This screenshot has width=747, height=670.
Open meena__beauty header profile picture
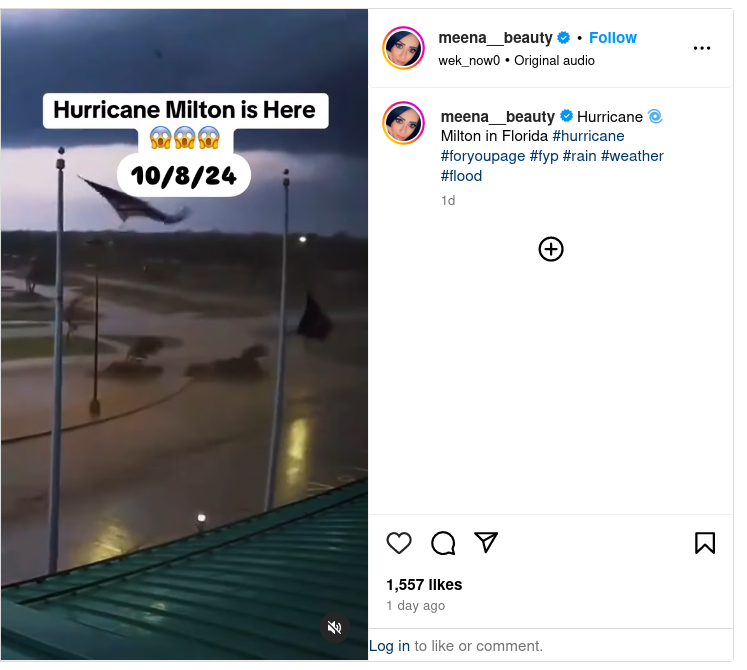tap(404, 48)
